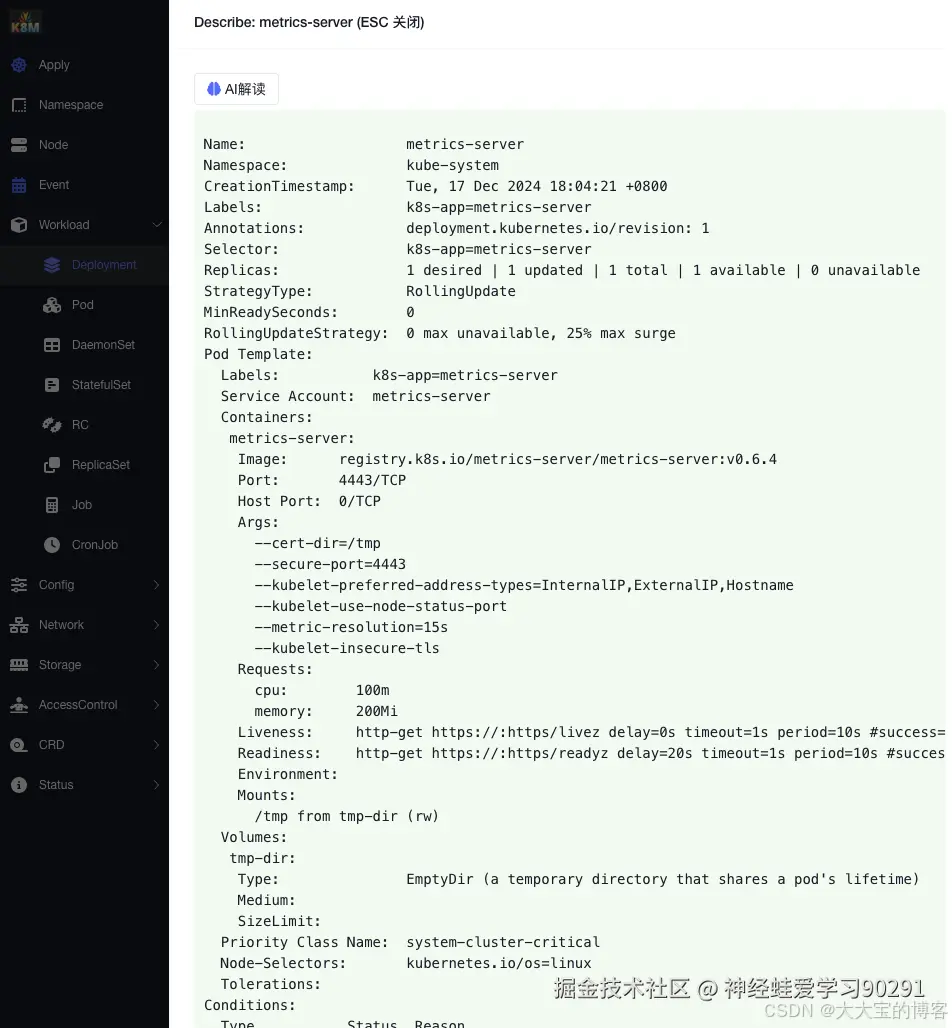
Task: Click the StatefulSet icon
Action: tap(52, 385)
